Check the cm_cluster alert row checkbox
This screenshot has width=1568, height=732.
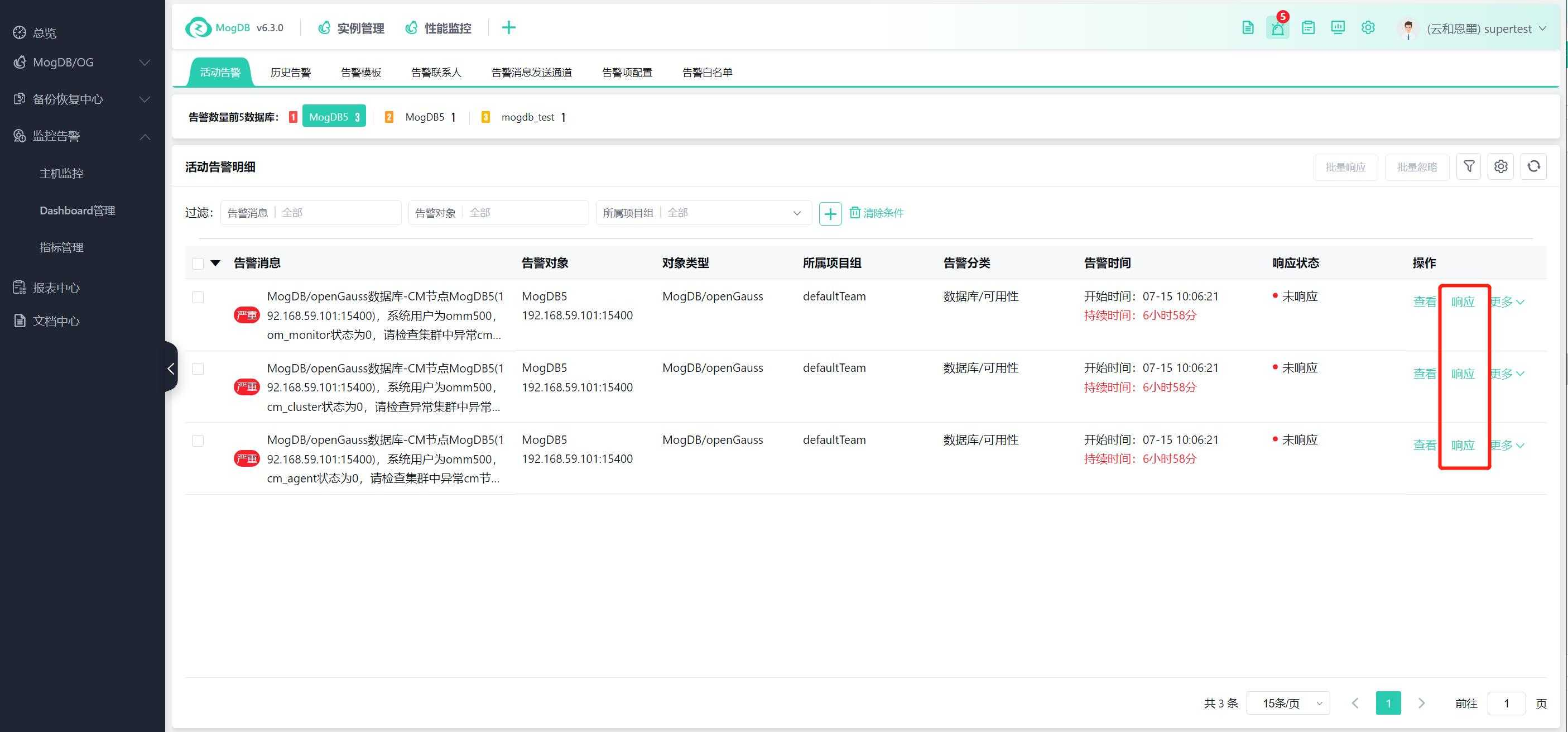click(198, 369)
